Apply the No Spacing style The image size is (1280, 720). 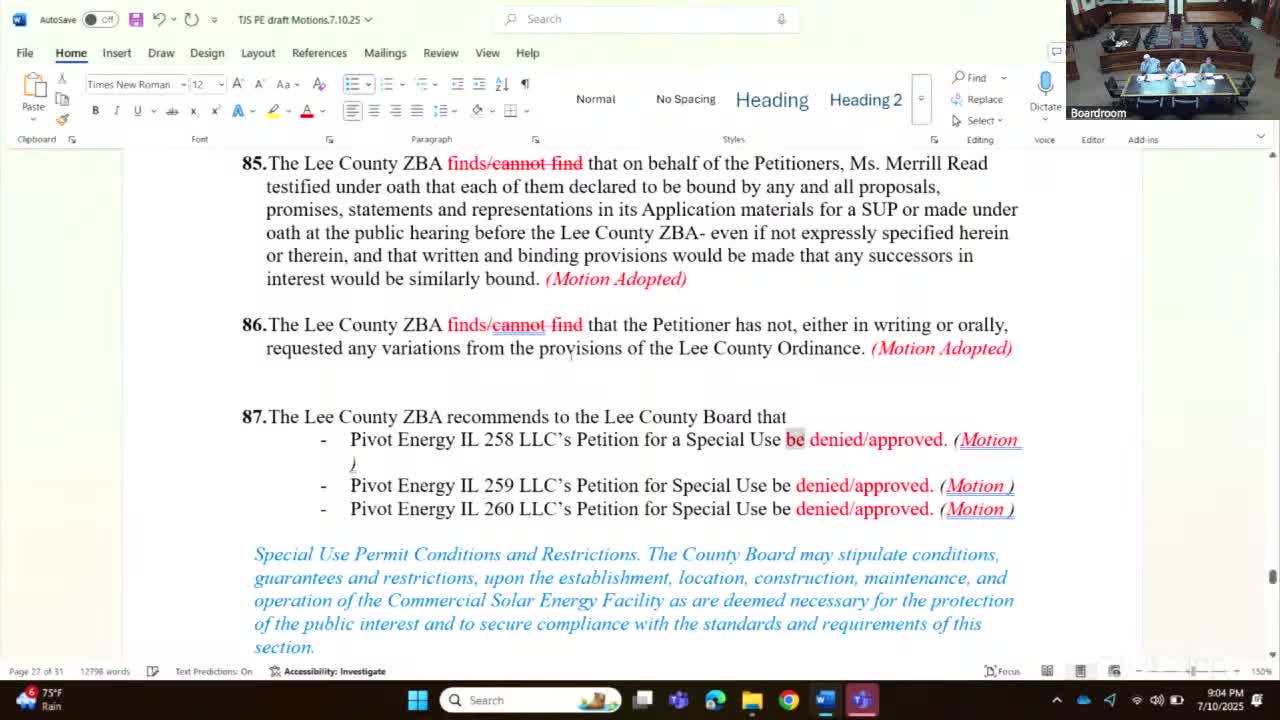[x=685, y=99]
